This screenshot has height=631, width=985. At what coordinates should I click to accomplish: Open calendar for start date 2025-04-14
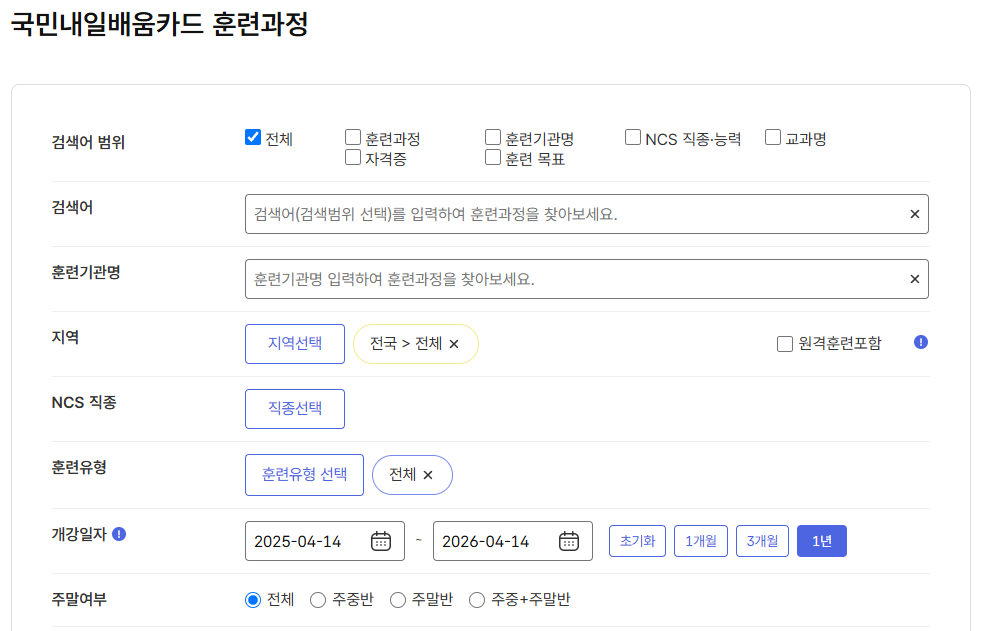(x=381, y=541)
